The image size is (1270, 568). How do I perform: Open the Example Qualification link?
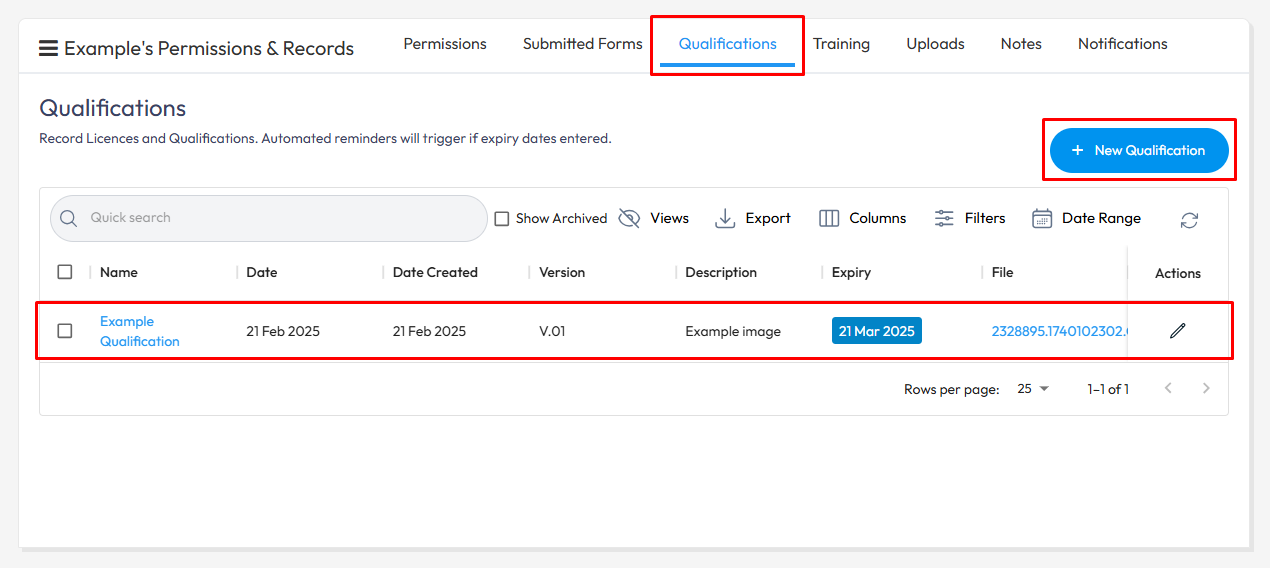(140, 331)
